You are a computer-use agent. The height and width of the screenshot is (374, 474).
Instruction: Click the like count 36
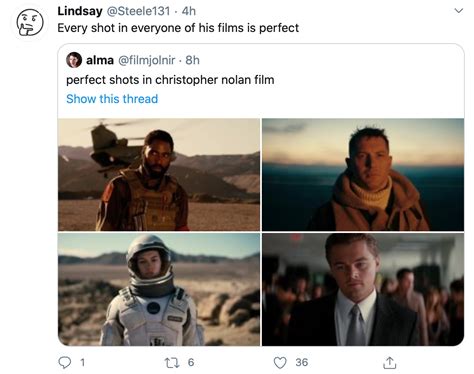(x=302, y=362)
